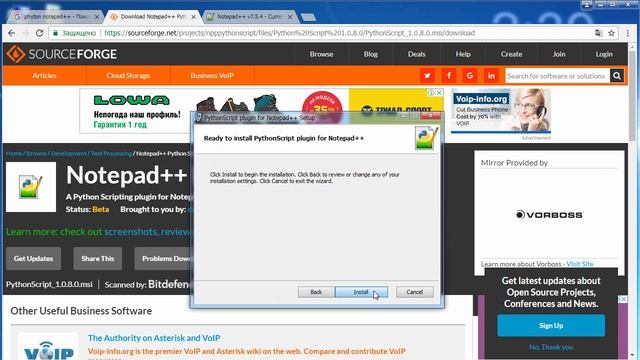Click the blue Sign Up button
640x360 pixels.
coord(551,325)
